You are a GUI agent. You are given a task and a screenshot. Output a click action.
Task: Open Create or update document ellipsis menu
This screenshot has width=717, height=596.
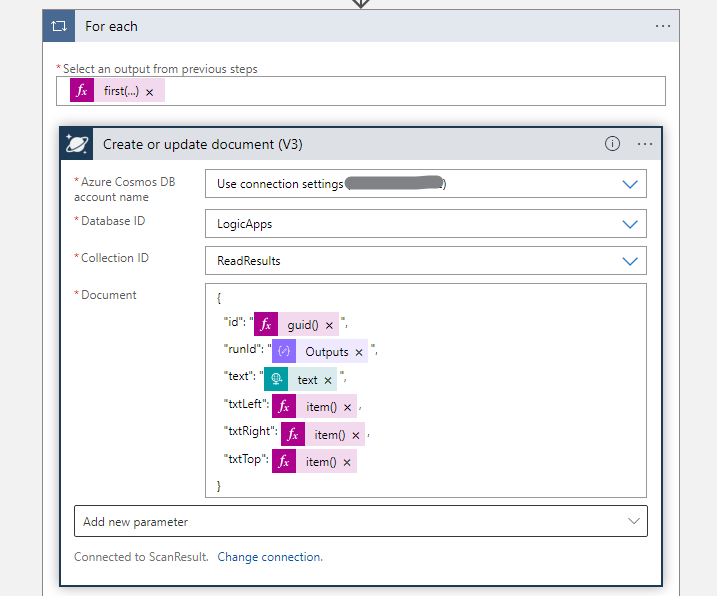645,144
